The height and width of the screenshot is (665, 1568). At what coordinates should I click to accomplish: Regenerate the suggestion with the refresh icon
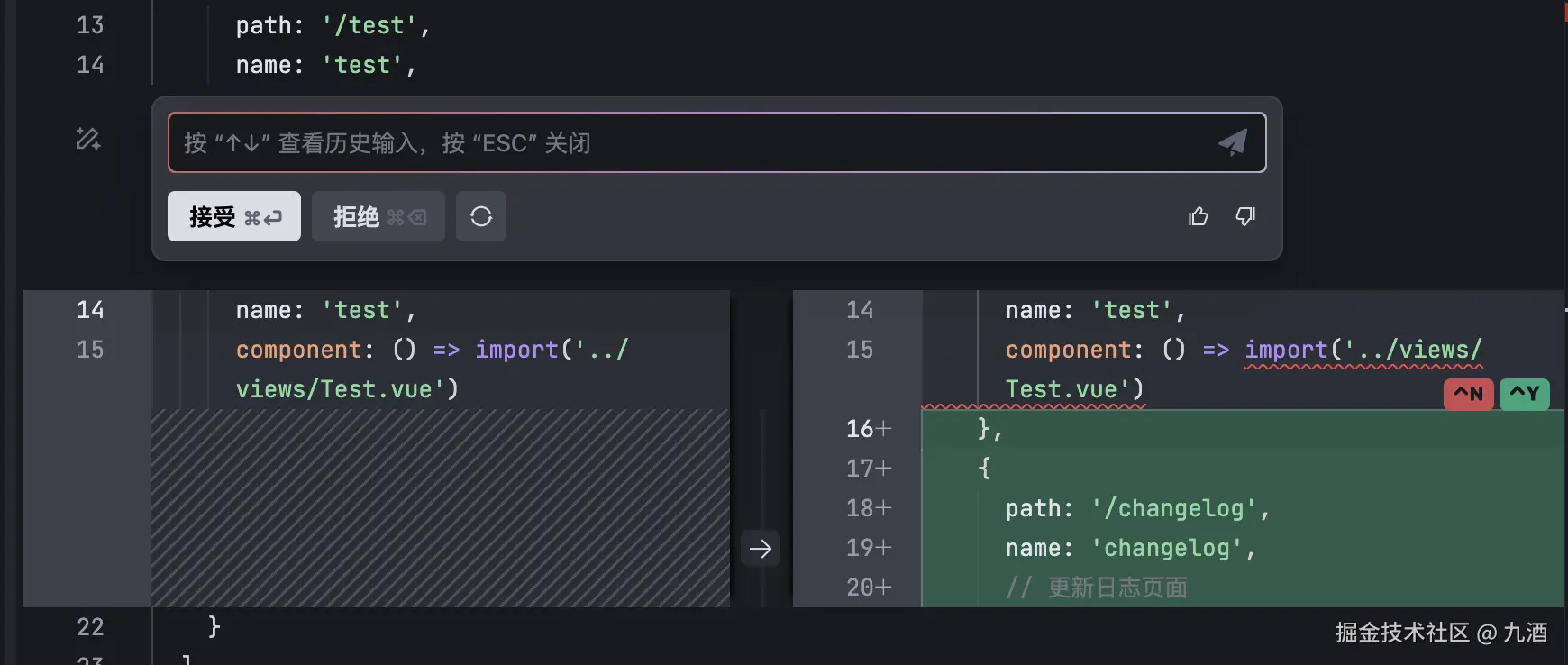(481, 216)
